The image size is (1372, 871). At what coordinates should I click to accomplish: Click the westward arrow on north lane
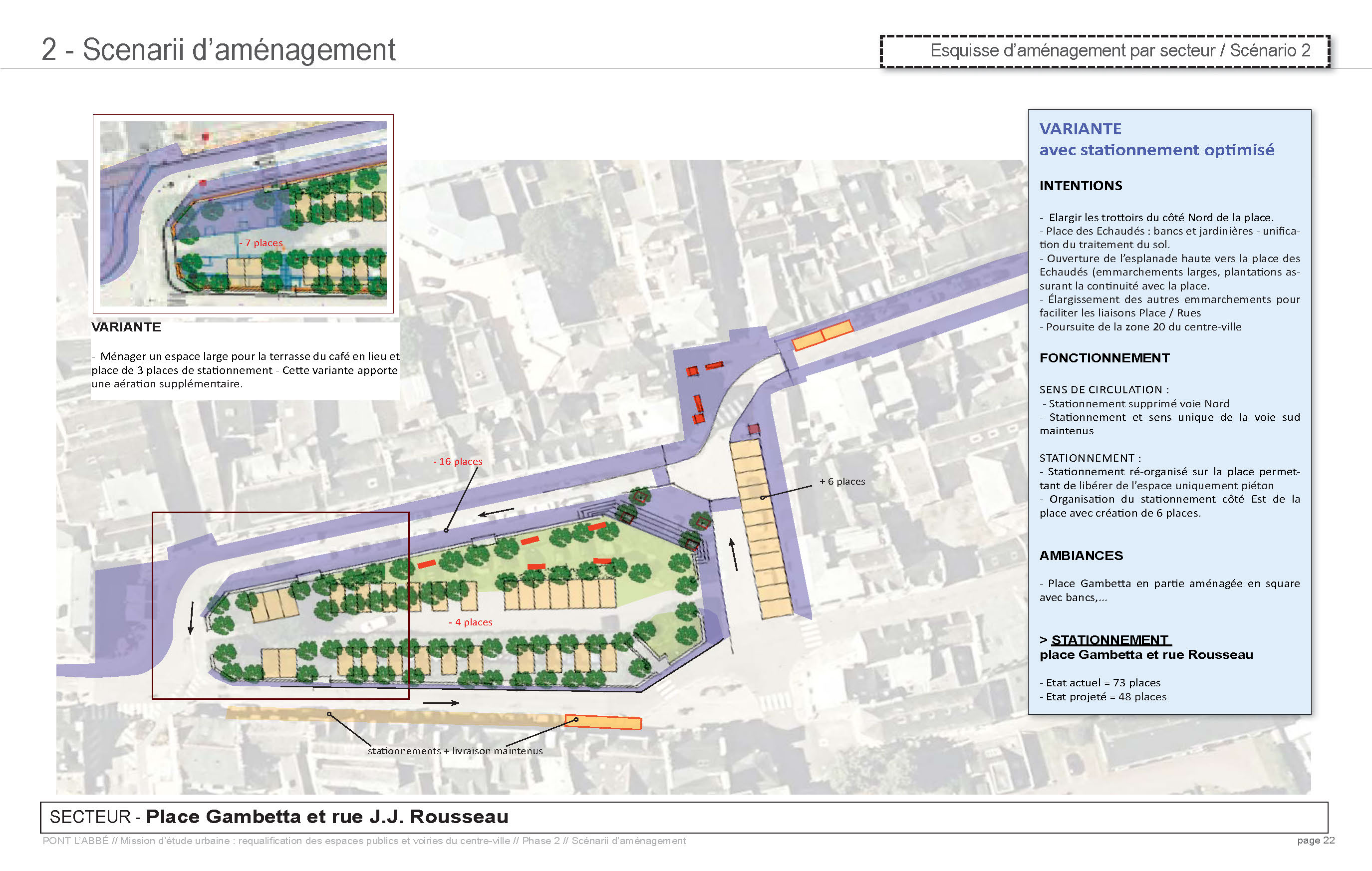tap(496, 512)
